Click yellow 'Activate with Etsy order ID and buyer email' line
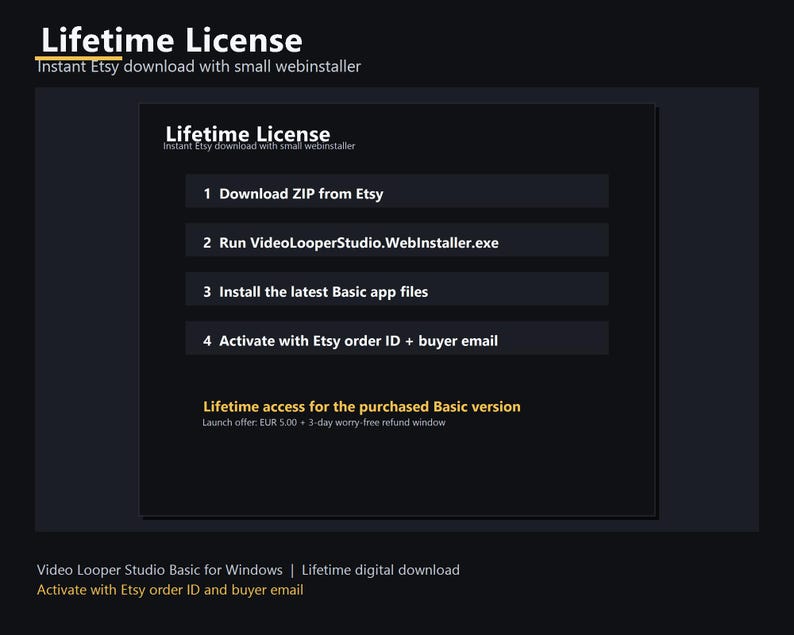The width and height of the screenshot is (794, 635). [170, 590]
